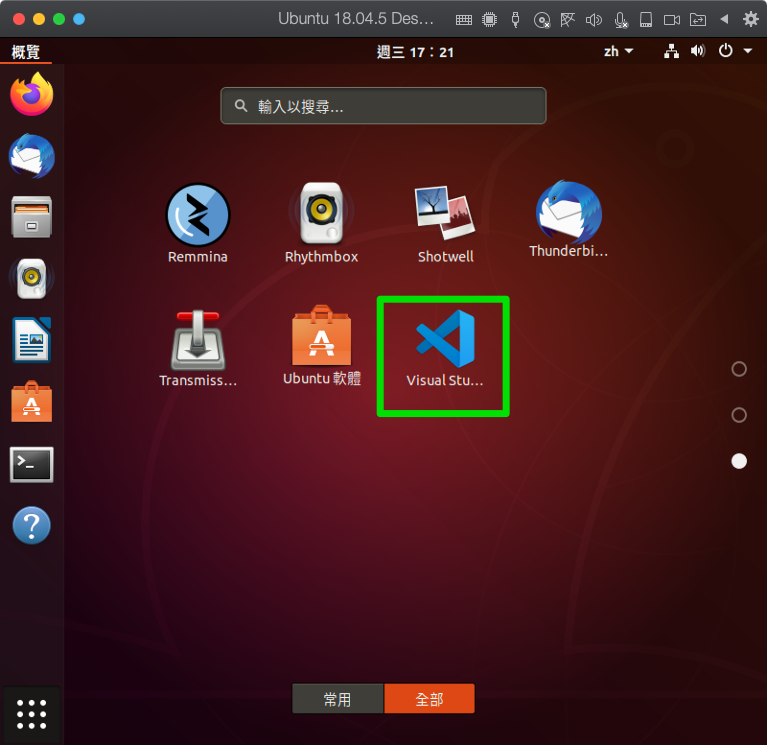Image resolution: width=767 pixels, height=745 pixels.
Task: Open Firefox from the dock
Action: coord(32,94)
